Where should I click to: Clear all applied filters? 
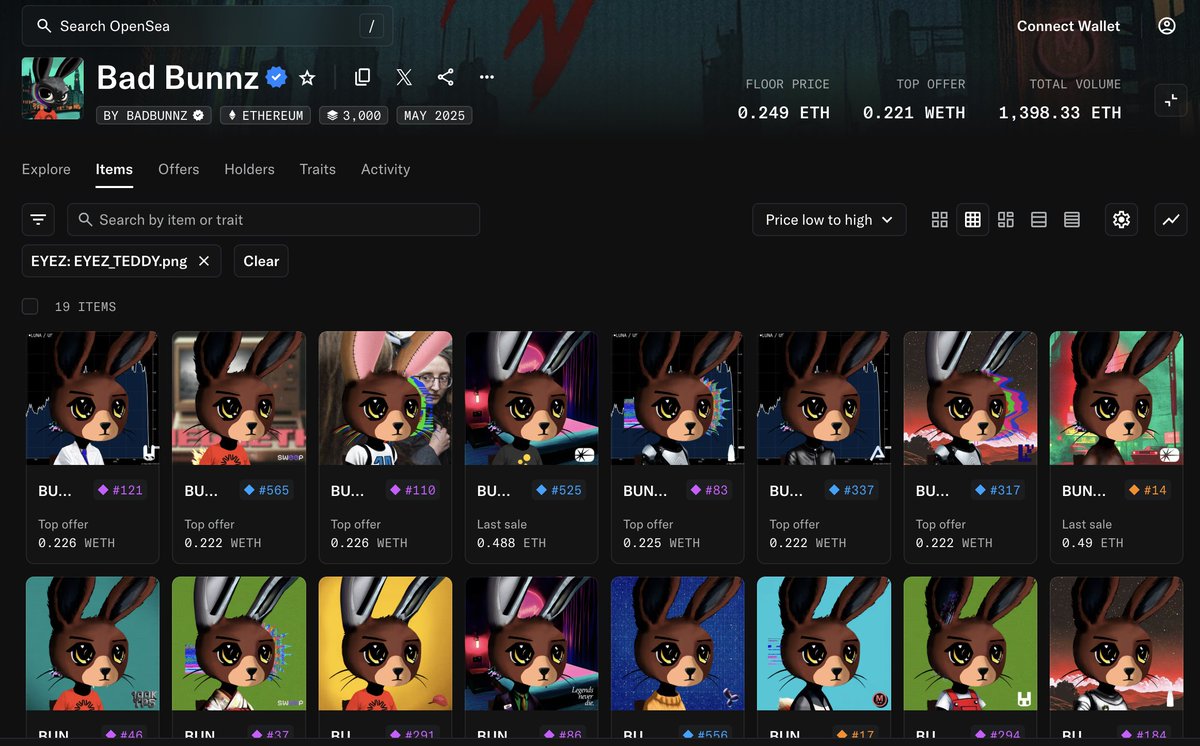coord(260,260)
